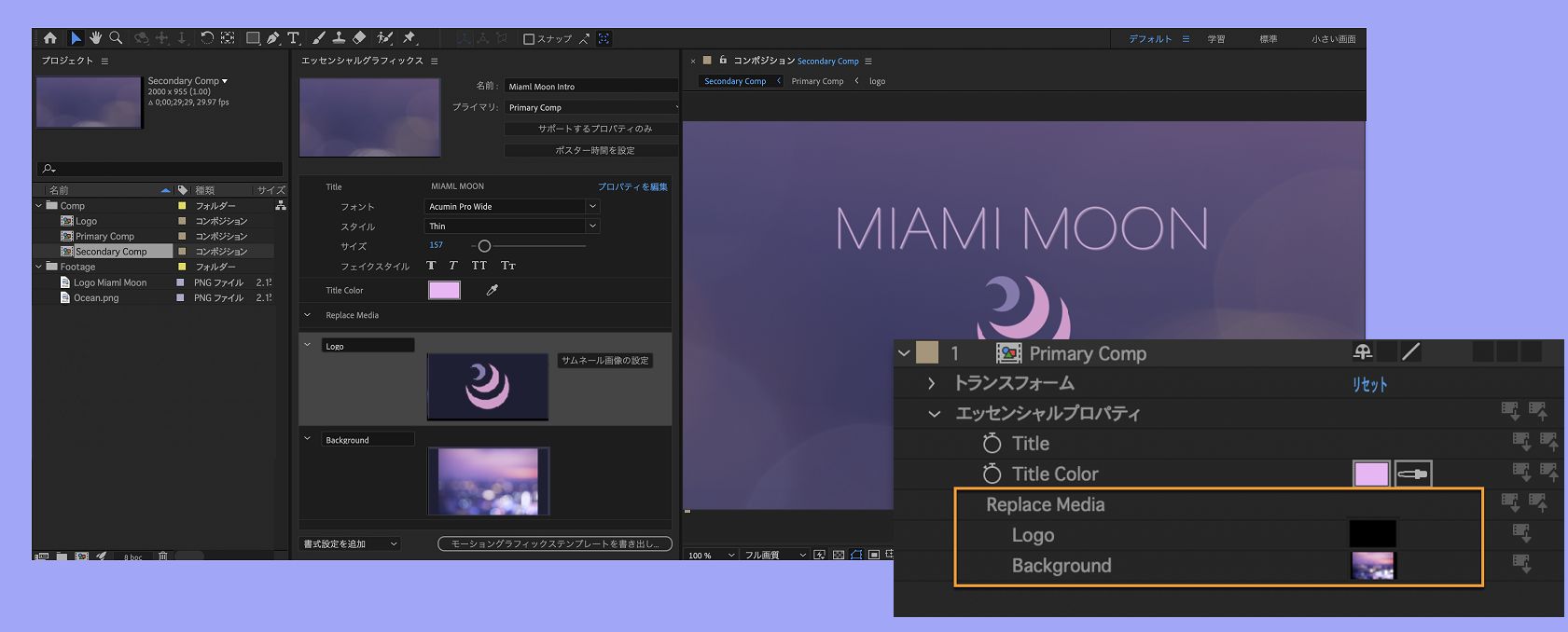Expand the Transform property group
The height and width of the screenshot is (632, 1568).
click(931, 383)
